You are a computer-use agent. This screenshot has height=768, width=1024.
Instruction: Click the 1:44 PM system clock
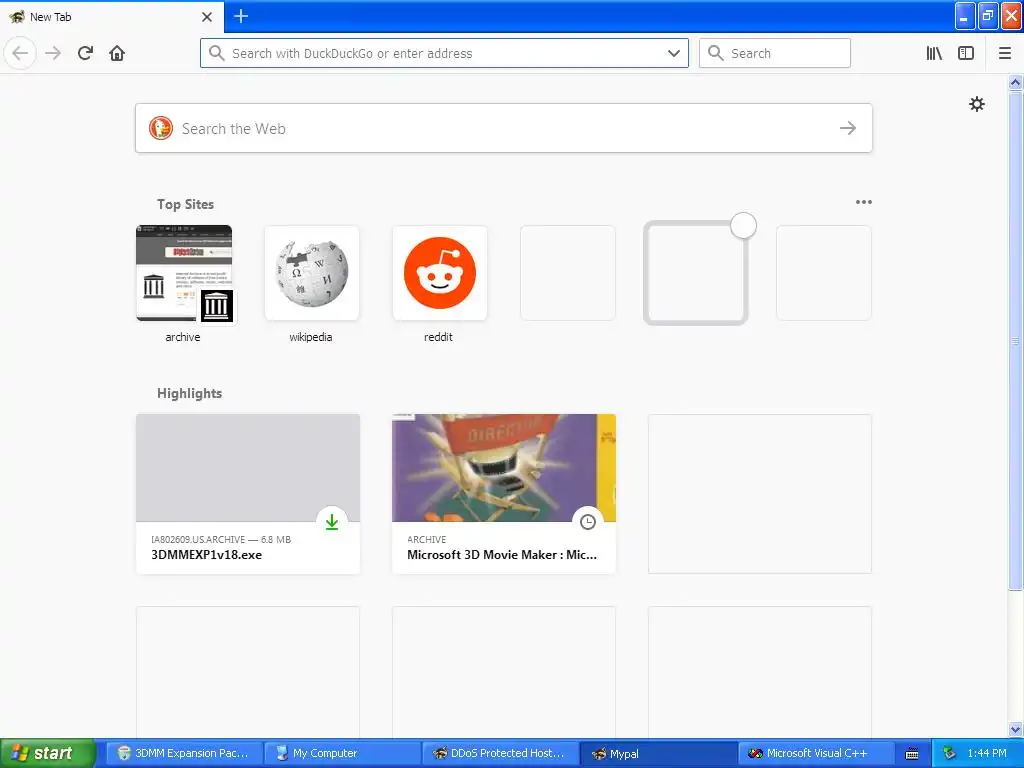(987, 753)
